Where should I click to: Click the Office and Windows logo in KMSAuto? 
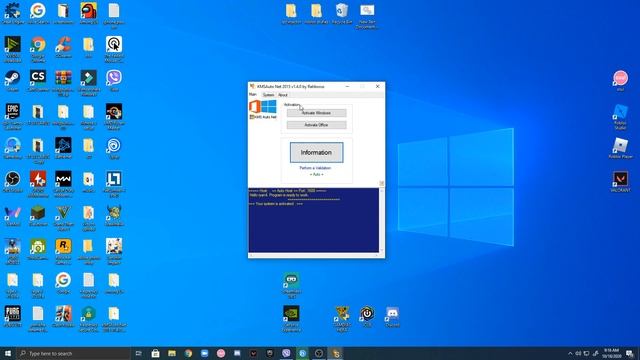(x=263, y=107)
